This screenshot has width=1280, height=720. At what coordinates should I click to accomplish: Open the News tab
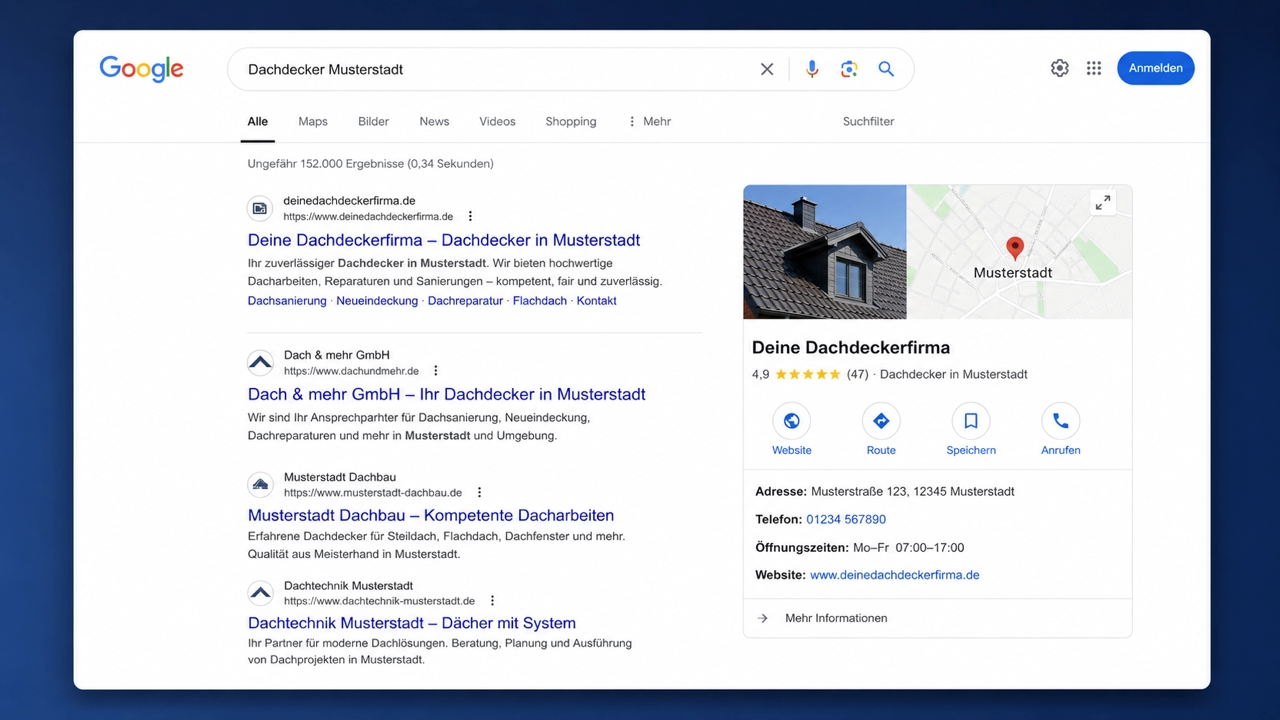point(434,121)
